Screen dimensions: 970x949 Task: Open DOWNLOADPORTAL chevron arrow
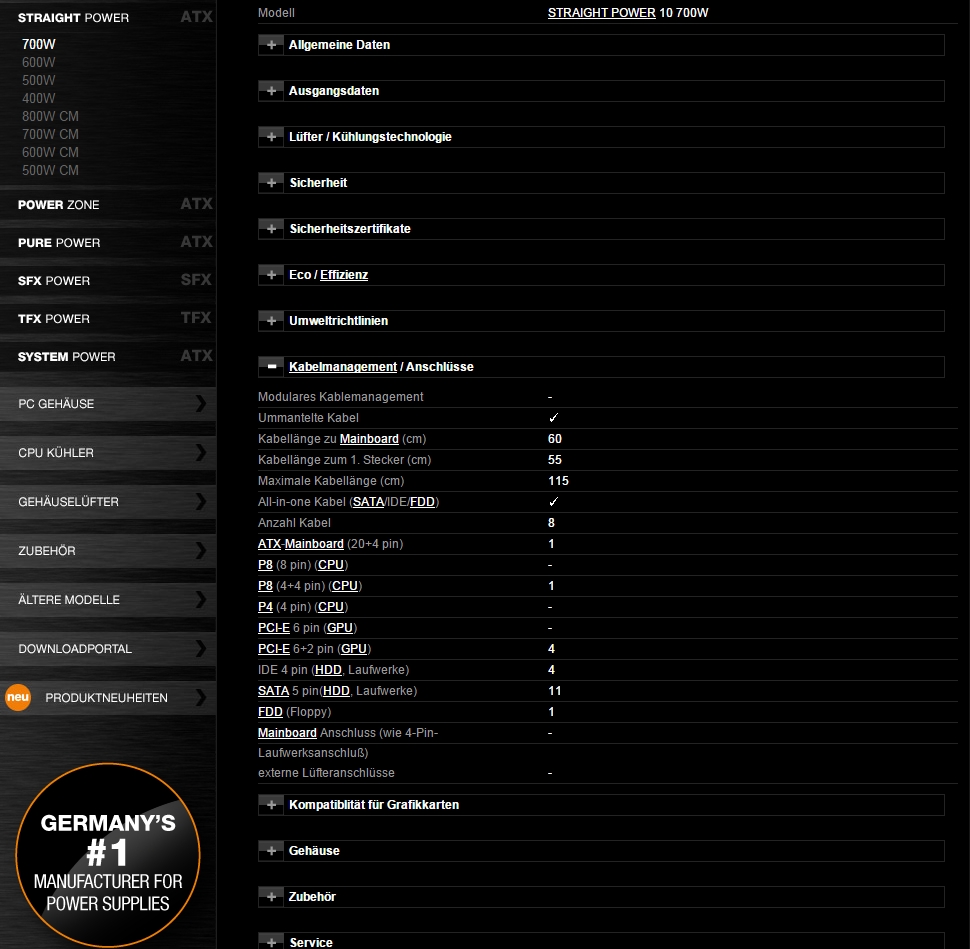pyautogui.click(x=200, y=648)
